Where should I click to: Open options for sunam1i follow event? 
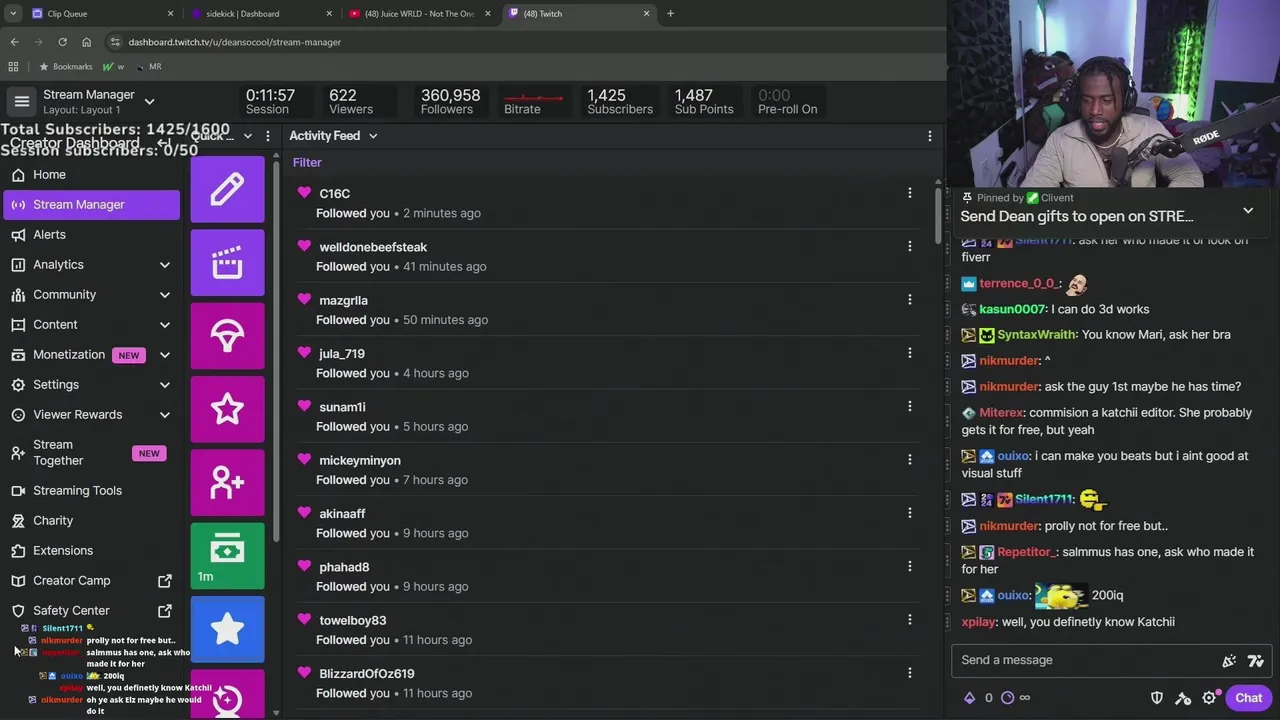909,406
